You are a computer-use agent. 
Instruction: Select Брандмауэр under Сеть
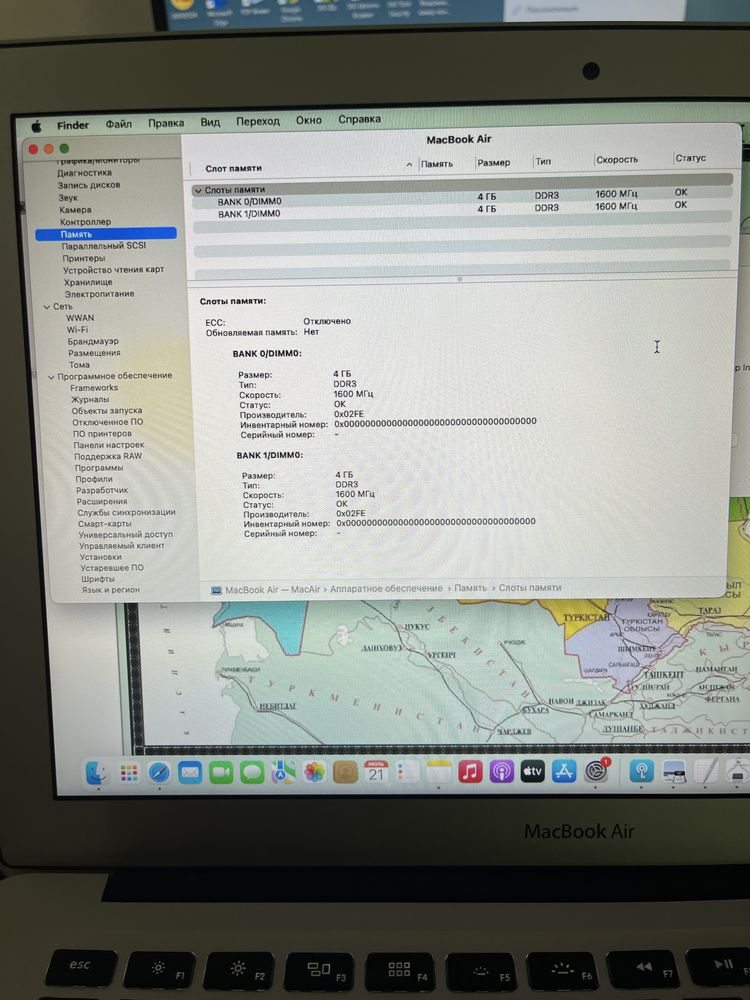(x=93, y=342)
